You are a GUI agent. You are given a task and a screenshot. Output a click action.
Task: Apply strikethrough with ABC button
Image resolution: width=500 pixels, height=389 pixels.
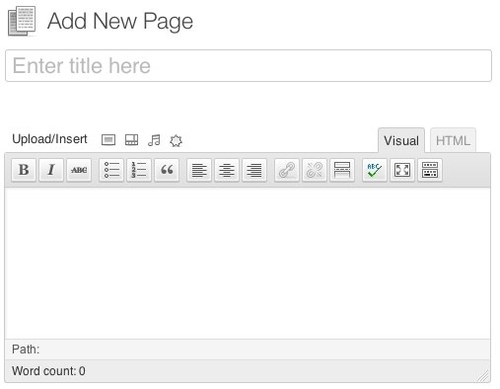click(79, 170)
